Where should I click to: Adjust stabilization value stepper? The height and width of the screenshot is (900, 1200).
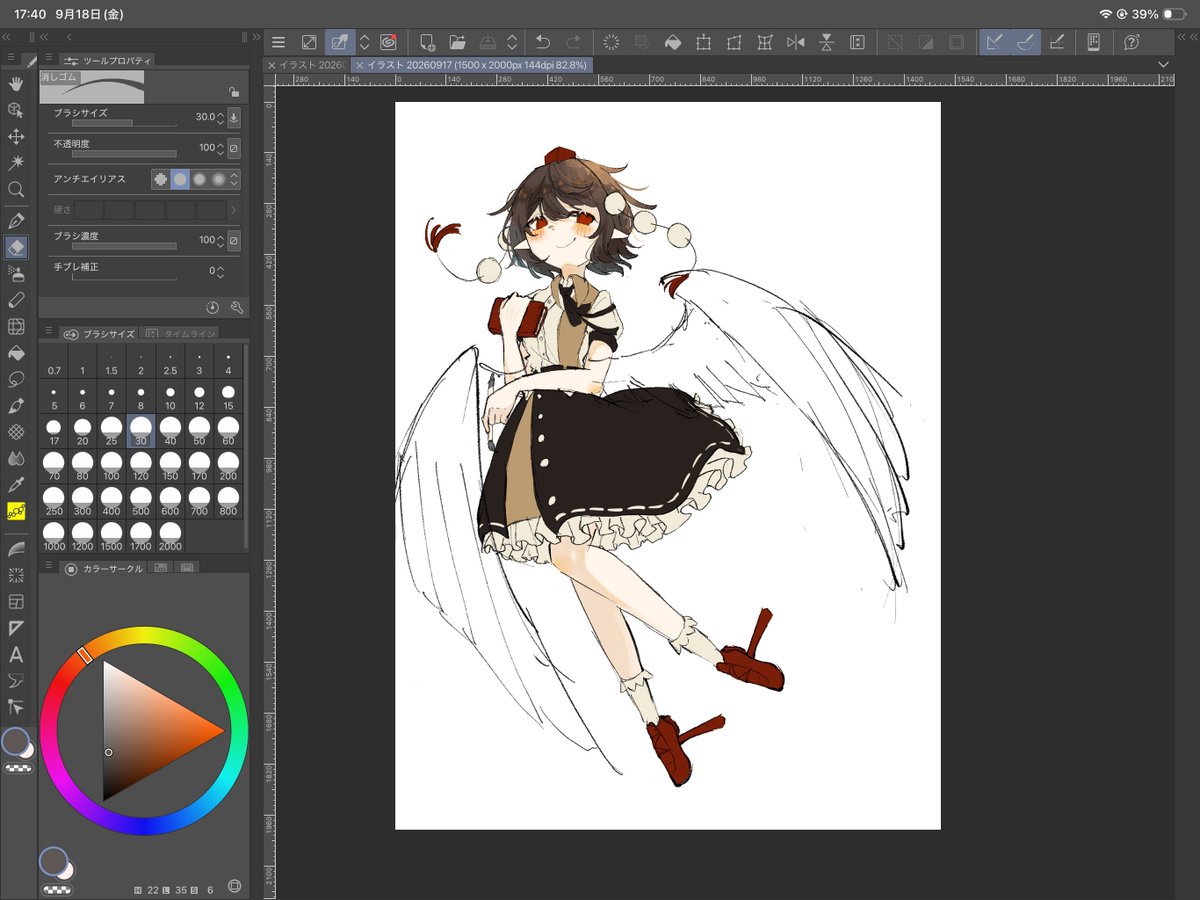pyautogui.click(x=220, y=271)
